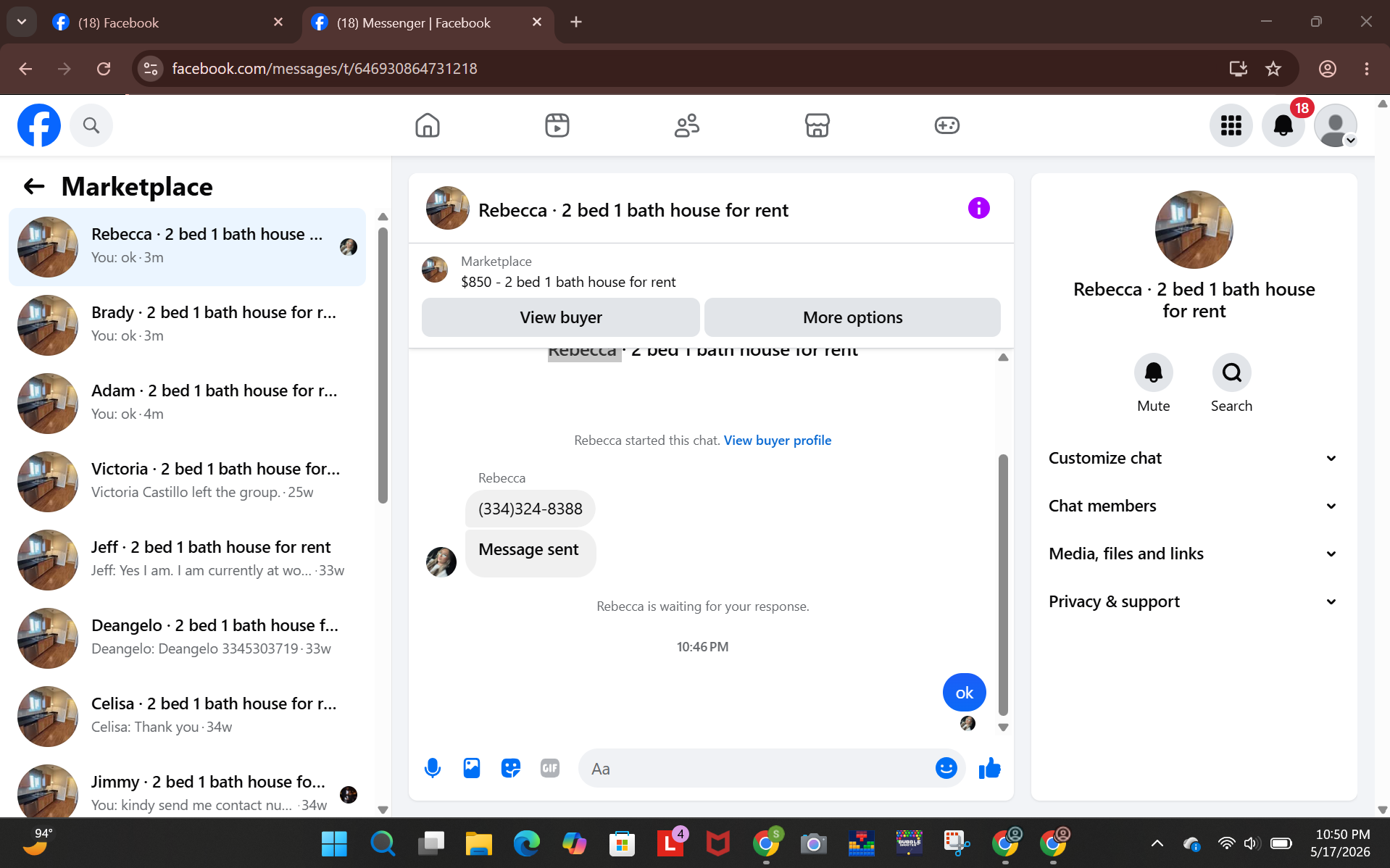Click the More options button
This screenshot has height=868, width=1390.
click(x=853, y=317)
